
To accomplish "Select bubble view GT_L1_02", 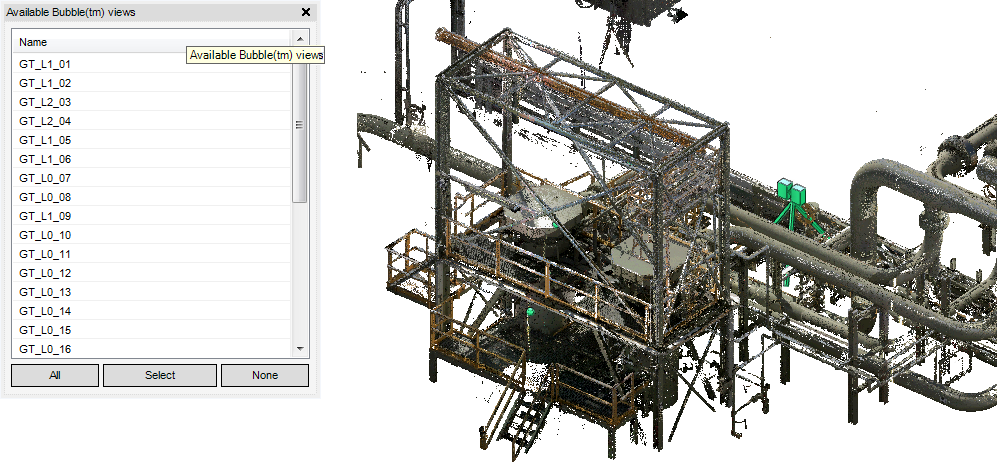I will click(x=151, y=83).
